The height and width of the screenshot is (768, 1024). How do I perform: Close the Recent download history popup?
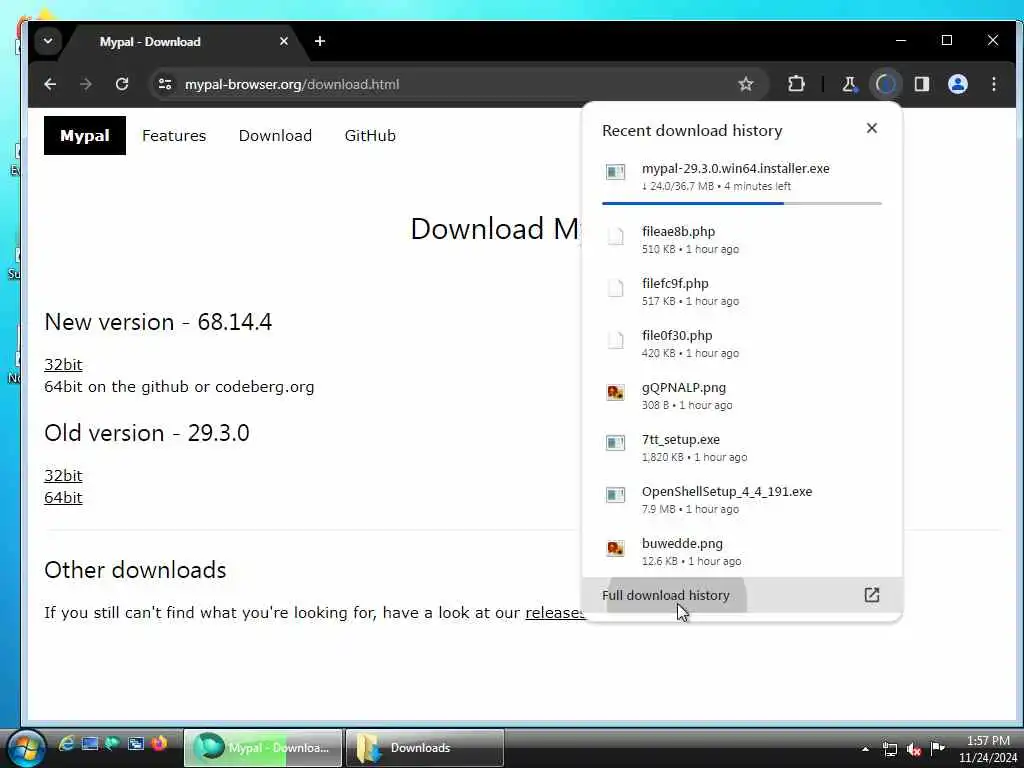pyautogui.click(x=871, y=128)
